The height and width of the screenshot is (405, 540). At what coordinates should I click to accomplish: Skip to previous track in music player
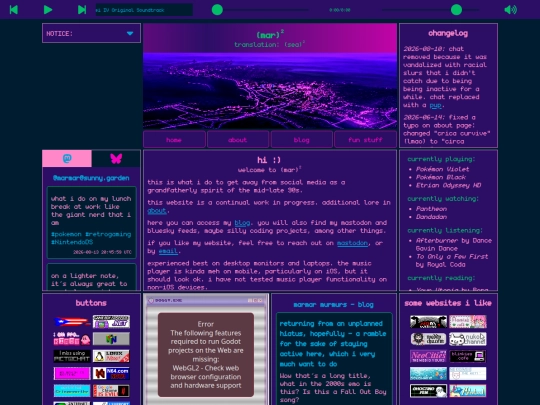click(x=14, y=10)
